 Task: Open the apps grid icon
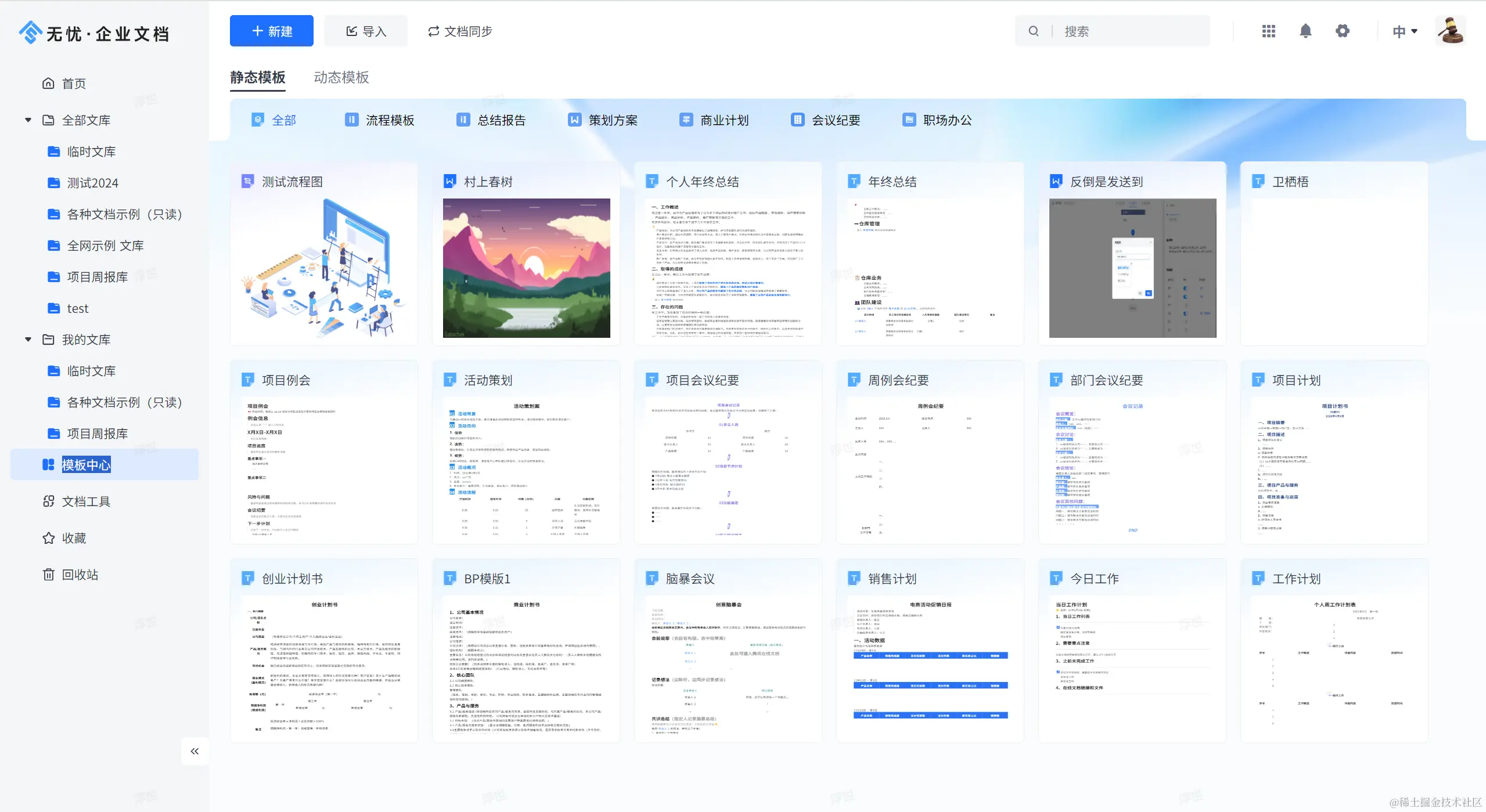tap(1268, 31)
